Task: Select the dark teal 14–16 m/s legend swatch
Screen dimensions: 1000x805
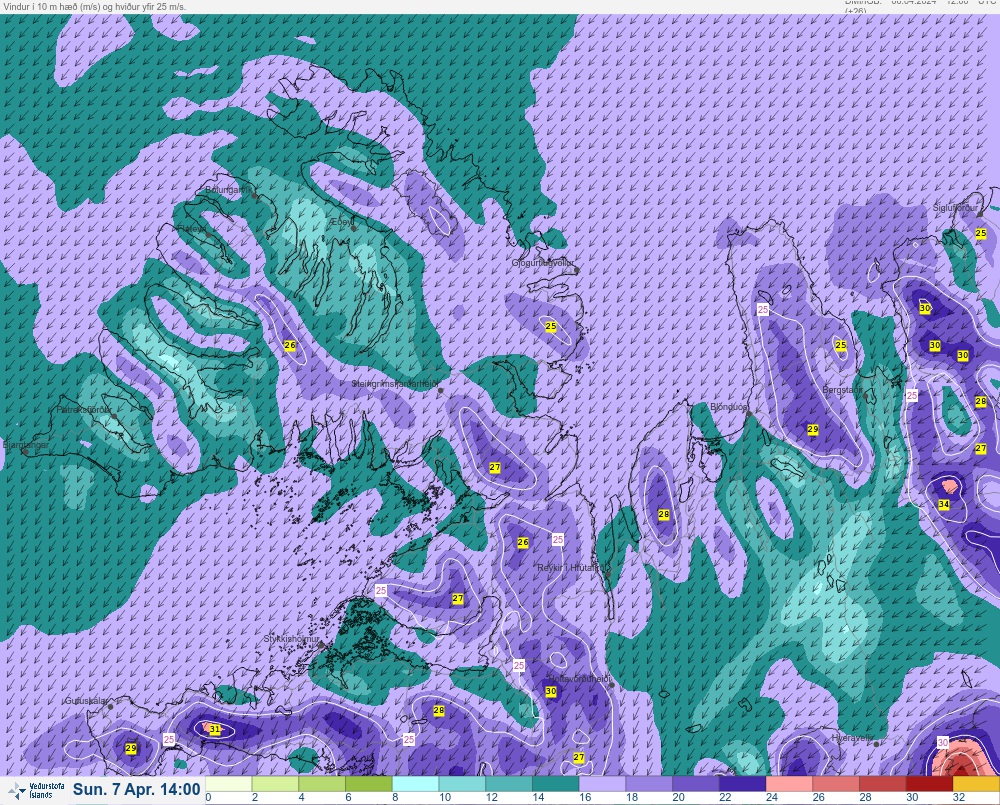Action: click(556, 783)
